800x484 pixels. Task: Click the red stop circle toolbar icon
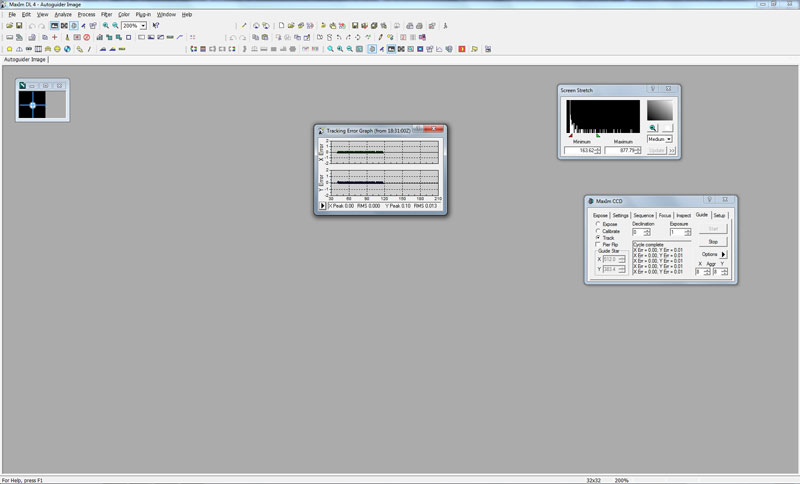point(87,36)
